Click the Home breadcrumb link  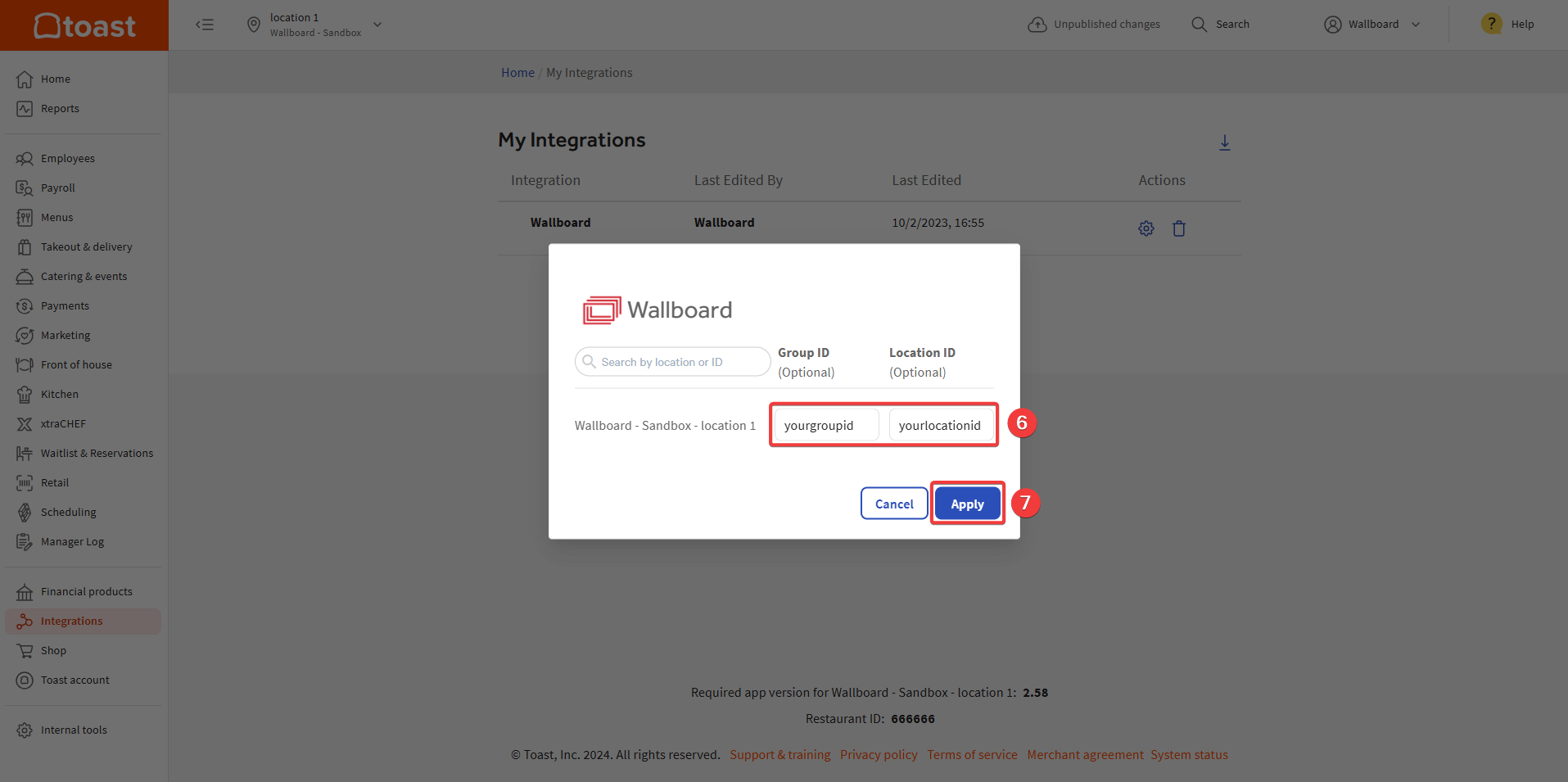tap(517, 73)
